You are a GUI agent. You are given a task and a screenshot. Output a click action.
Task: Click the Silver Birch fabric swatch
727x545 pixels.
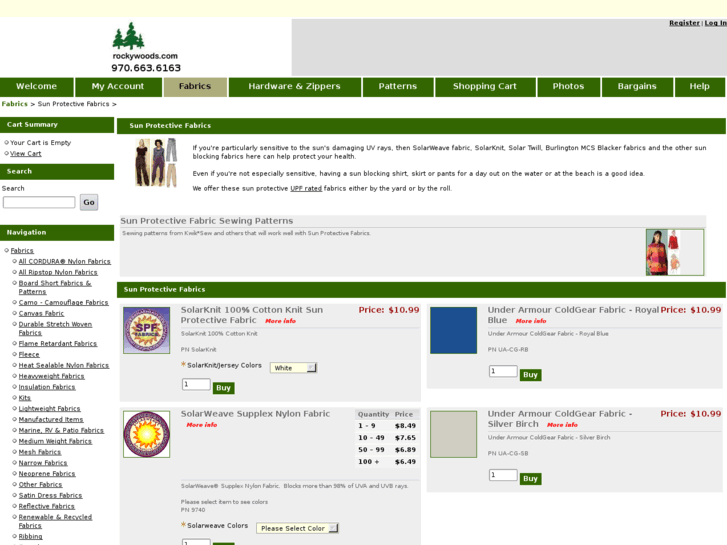pos(453,434)
